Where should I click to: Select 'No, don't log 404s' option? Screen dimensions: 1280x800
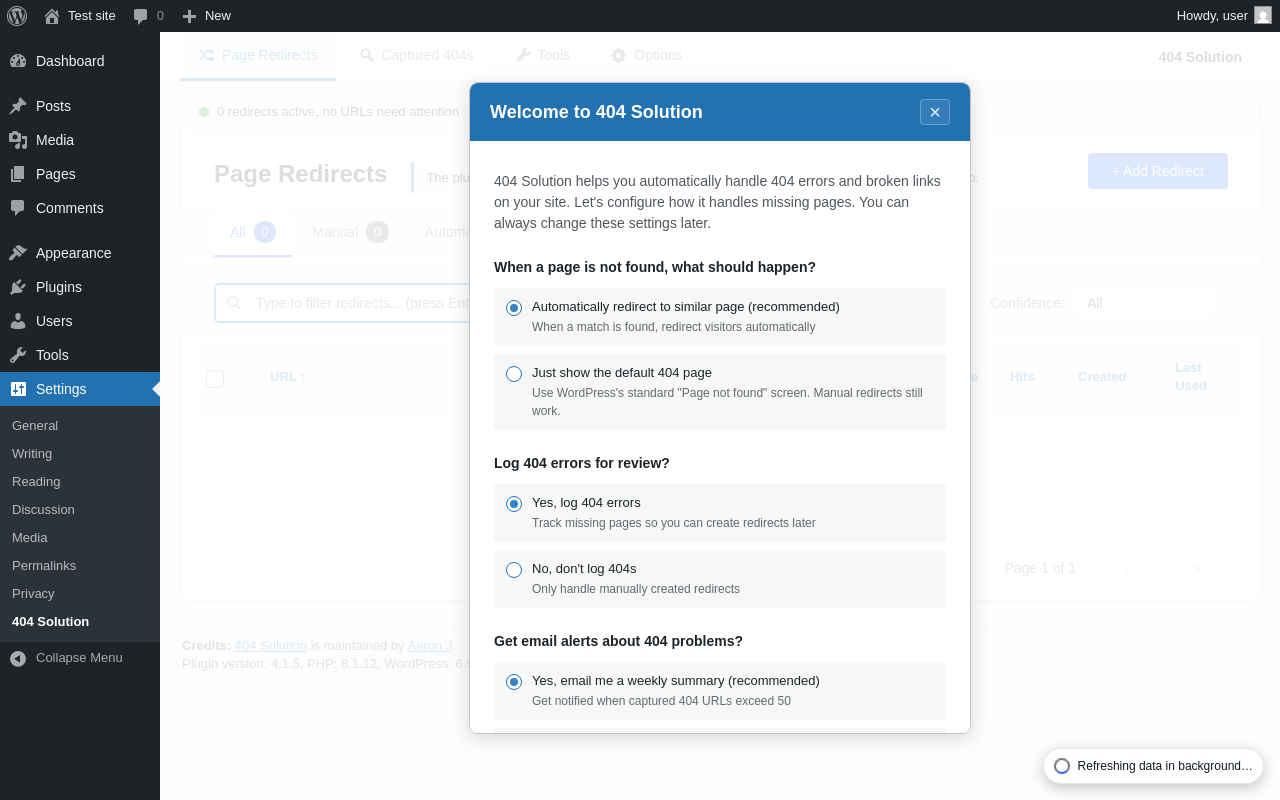[x=514, y=570]
